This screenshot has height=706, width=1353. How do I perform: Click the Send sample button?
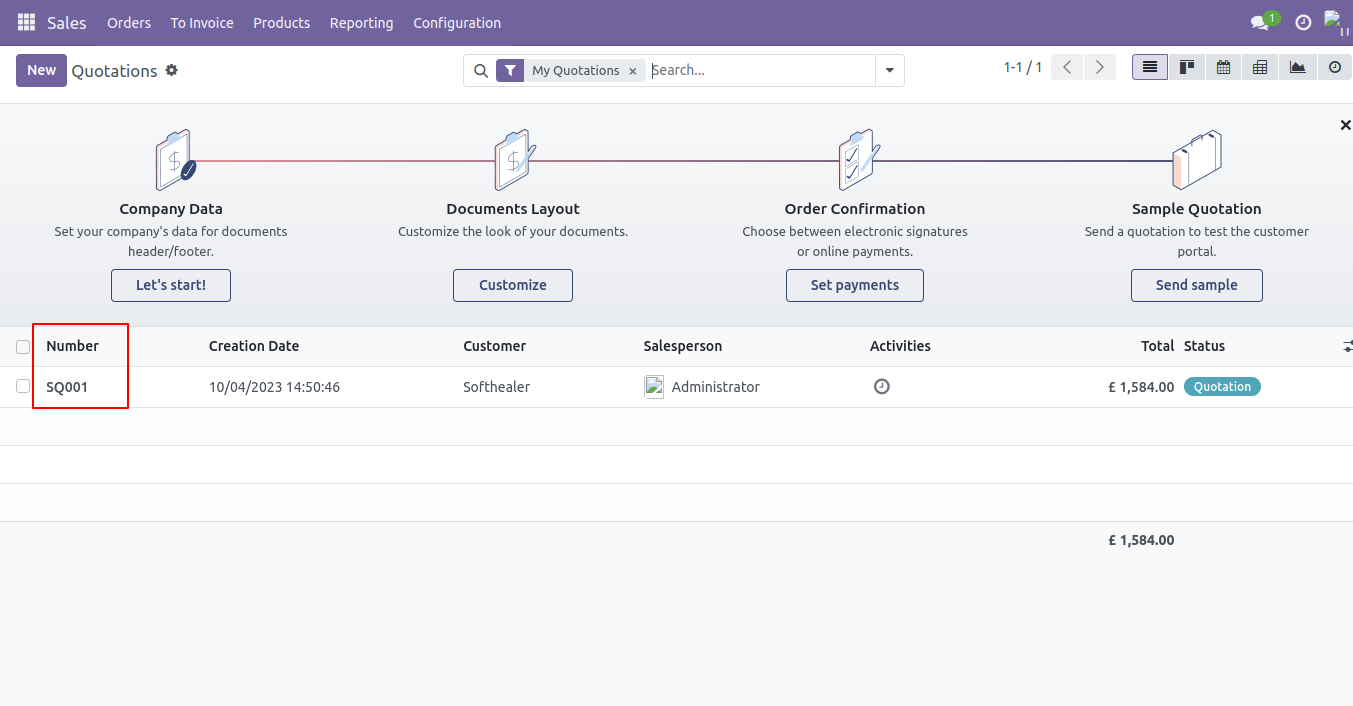click(x=1197, y=285)
